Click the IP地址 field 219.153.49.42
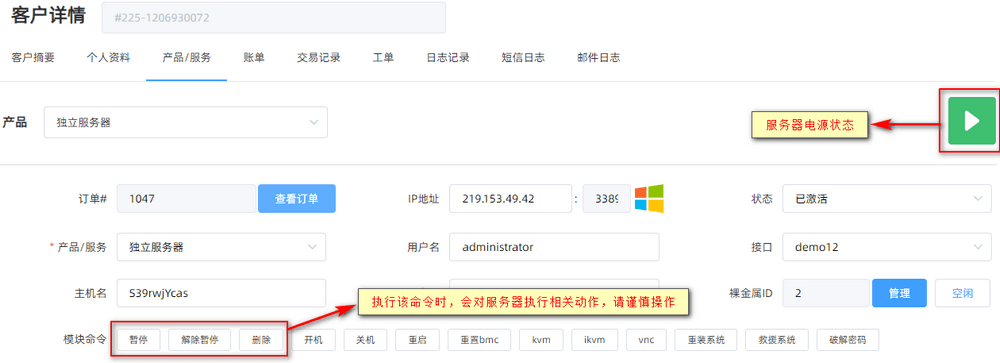 point(510,199)
